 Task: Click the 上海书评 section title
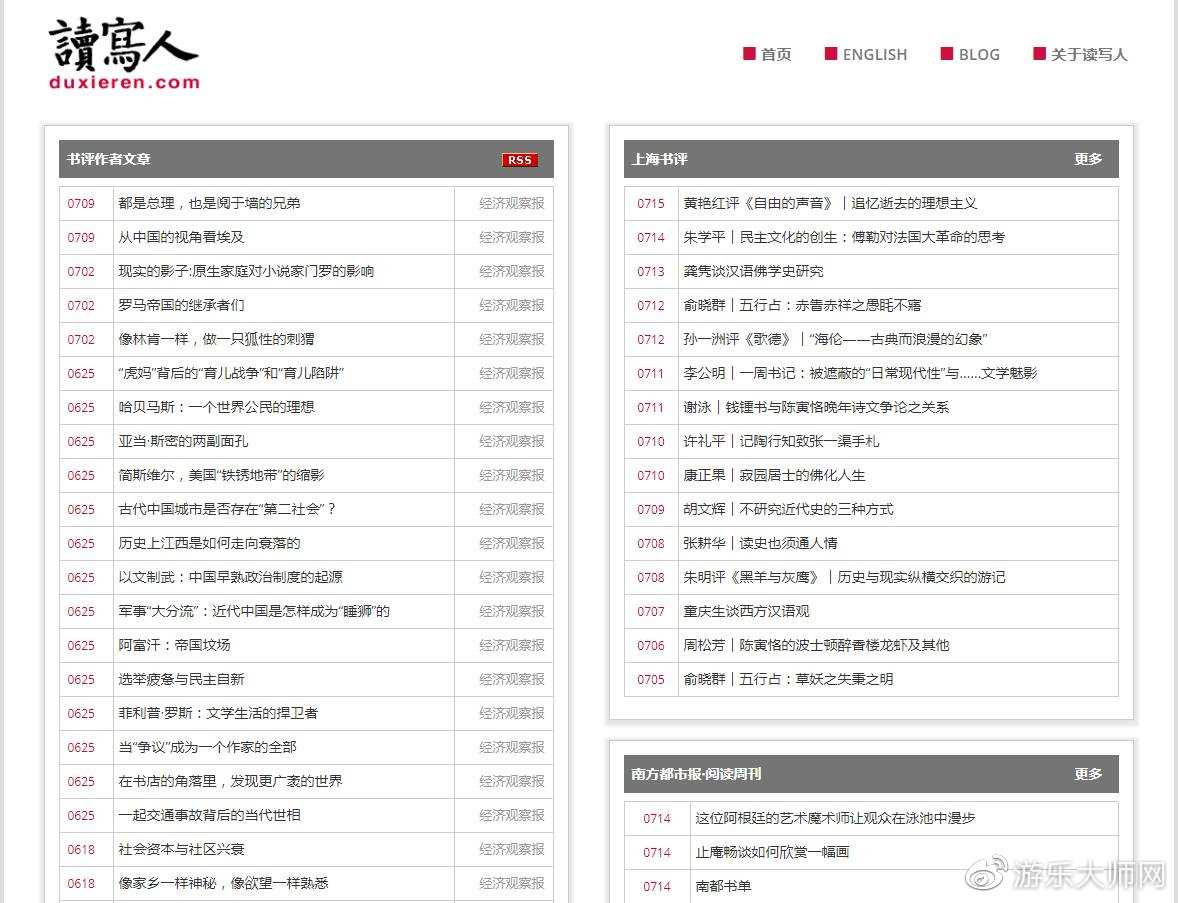tap(660, 159)
